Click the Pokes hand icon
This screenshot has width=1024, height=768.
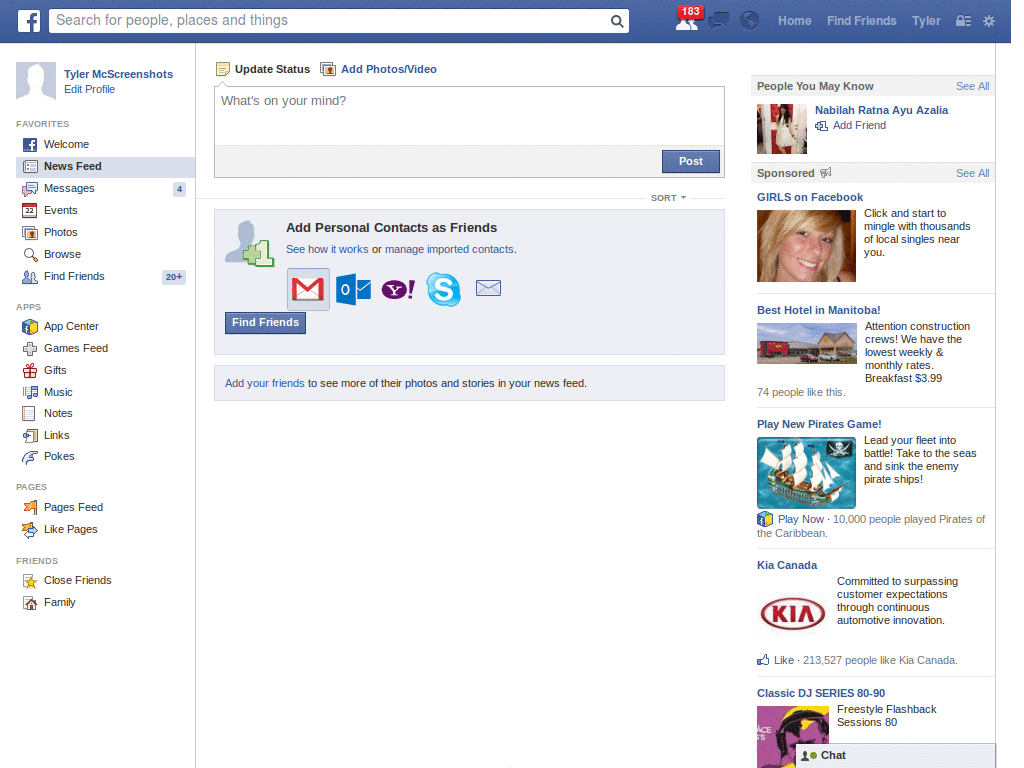tap(29, 457)
